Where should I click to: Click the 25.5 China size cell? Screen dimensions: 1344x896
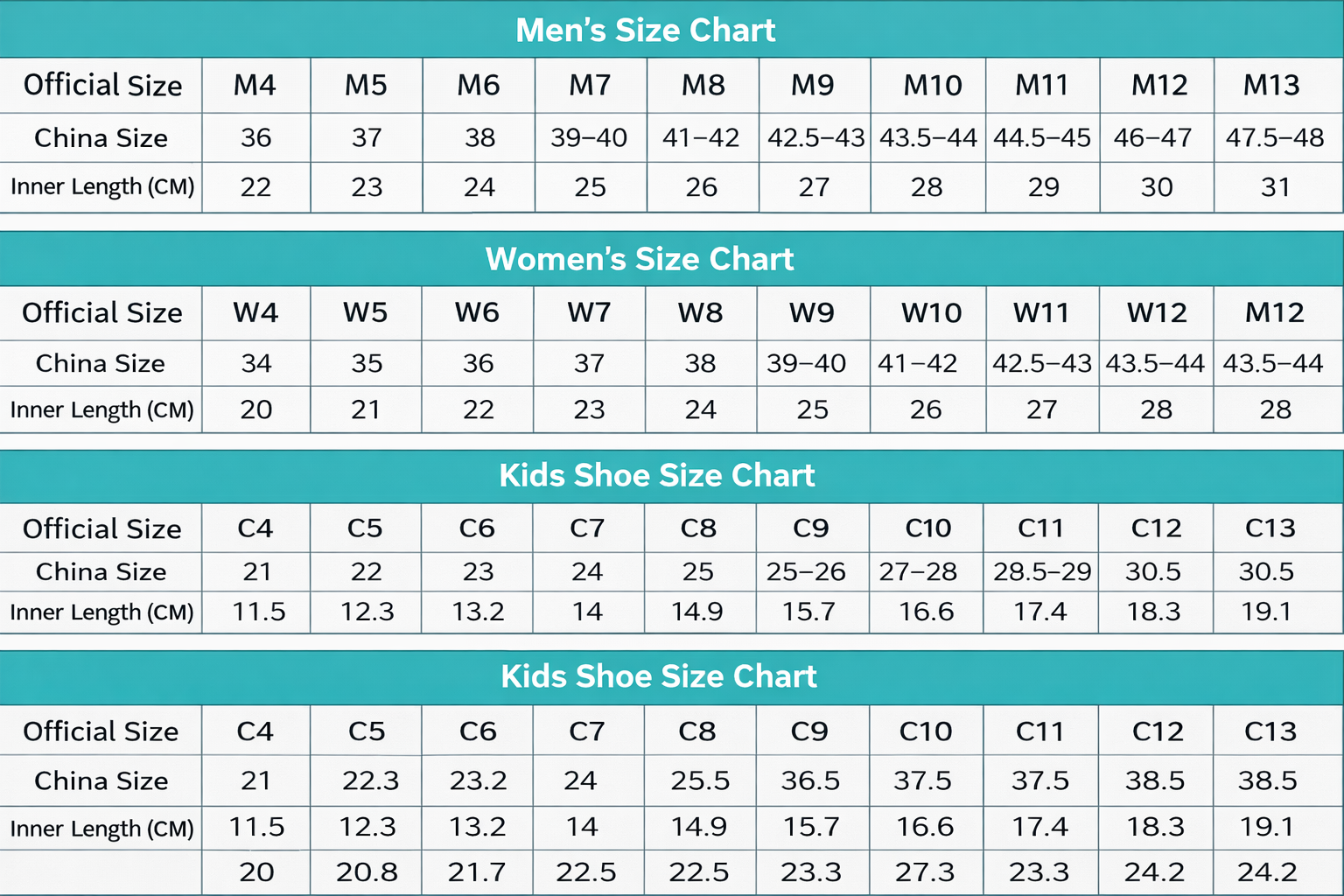coord(700,780)
